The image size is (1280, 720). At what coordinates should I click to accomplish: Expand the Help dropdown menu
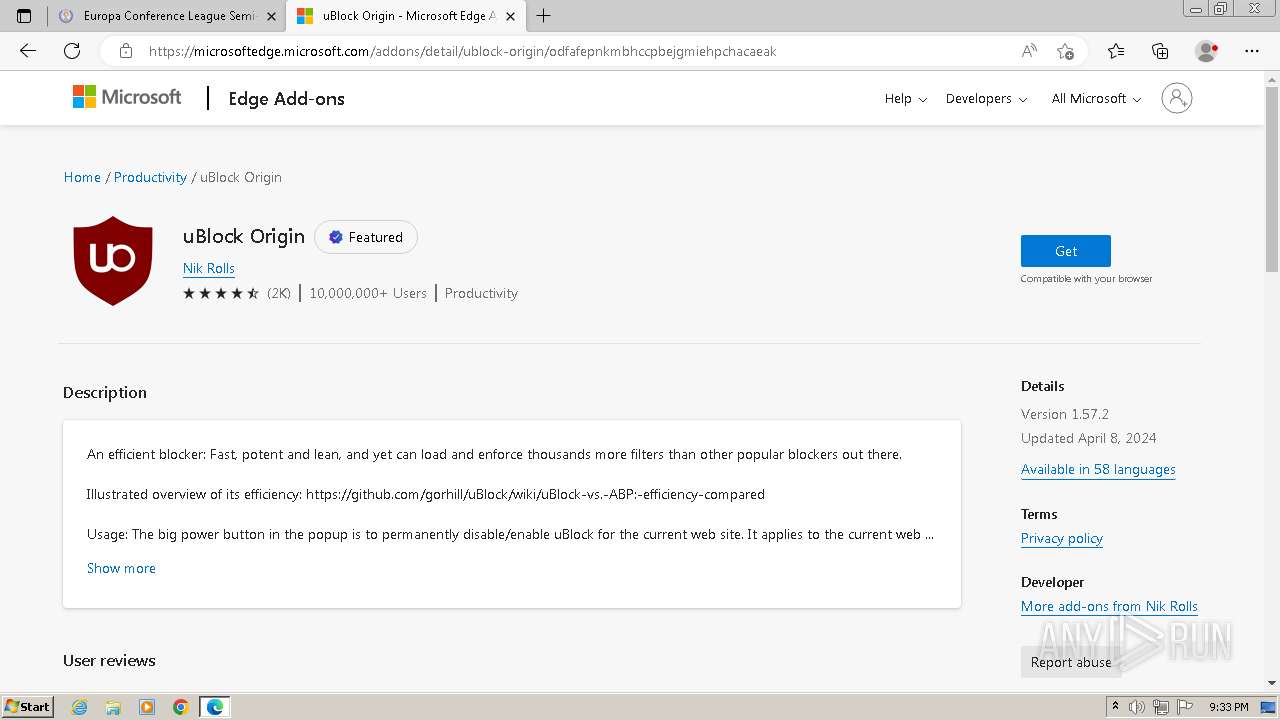tap(906, 98)
